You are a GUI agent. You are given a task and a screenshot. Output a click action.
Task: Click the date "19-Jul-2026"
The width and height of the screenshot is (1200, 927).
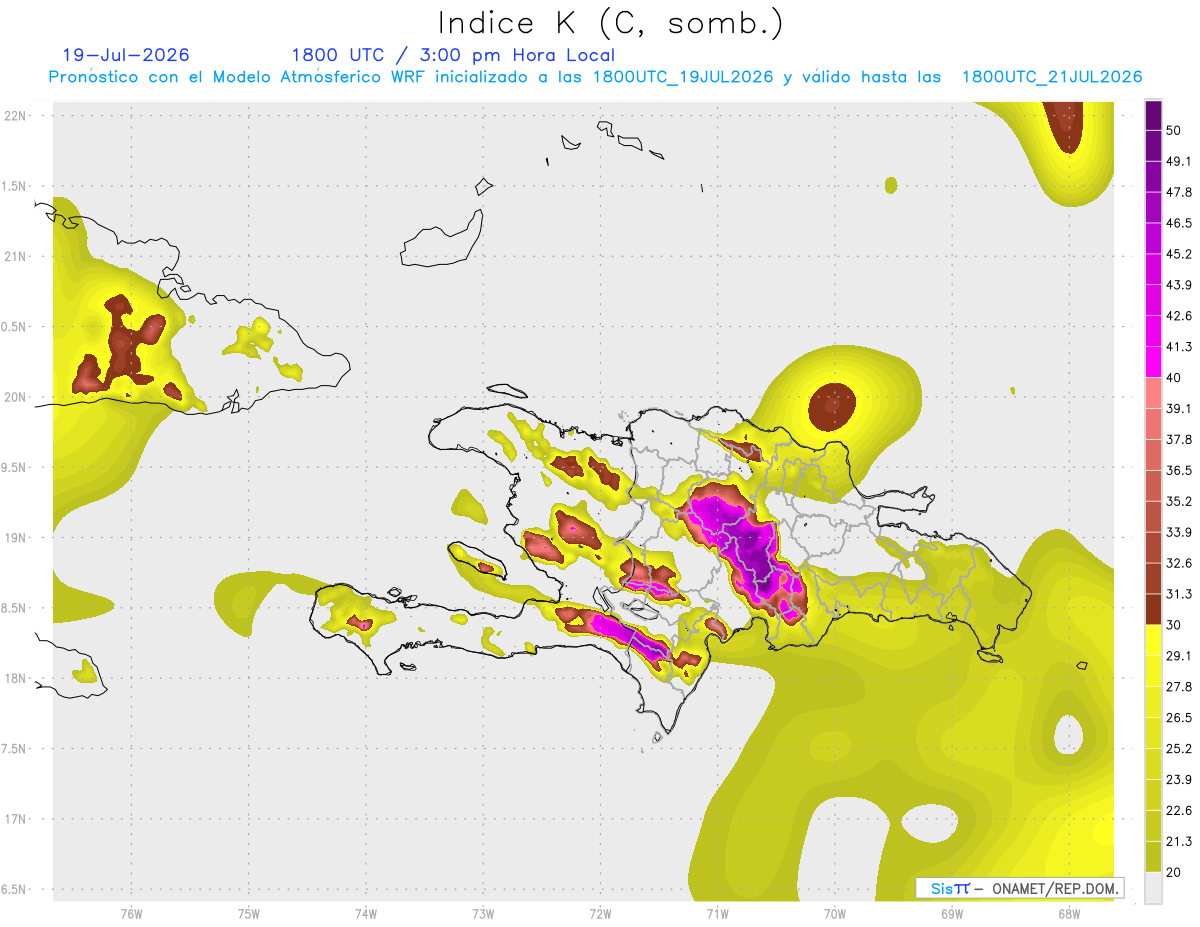coord(126,55)
